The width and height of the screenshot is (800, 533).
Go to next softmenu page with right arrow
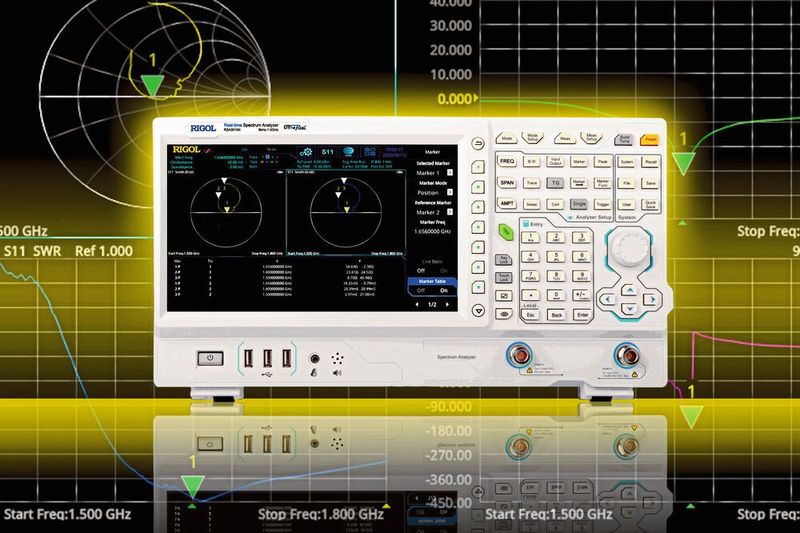tap(447, 304)
